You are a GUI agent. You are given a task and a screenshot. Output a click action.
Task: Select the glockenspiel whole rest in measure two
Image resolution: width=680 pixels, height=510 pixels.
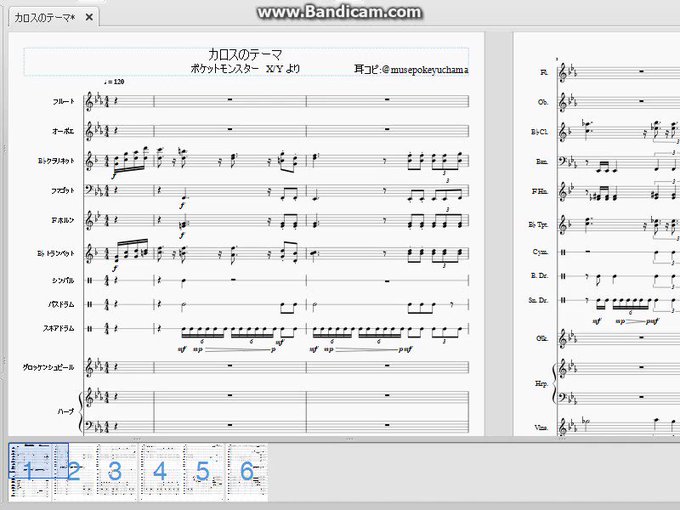230,366
